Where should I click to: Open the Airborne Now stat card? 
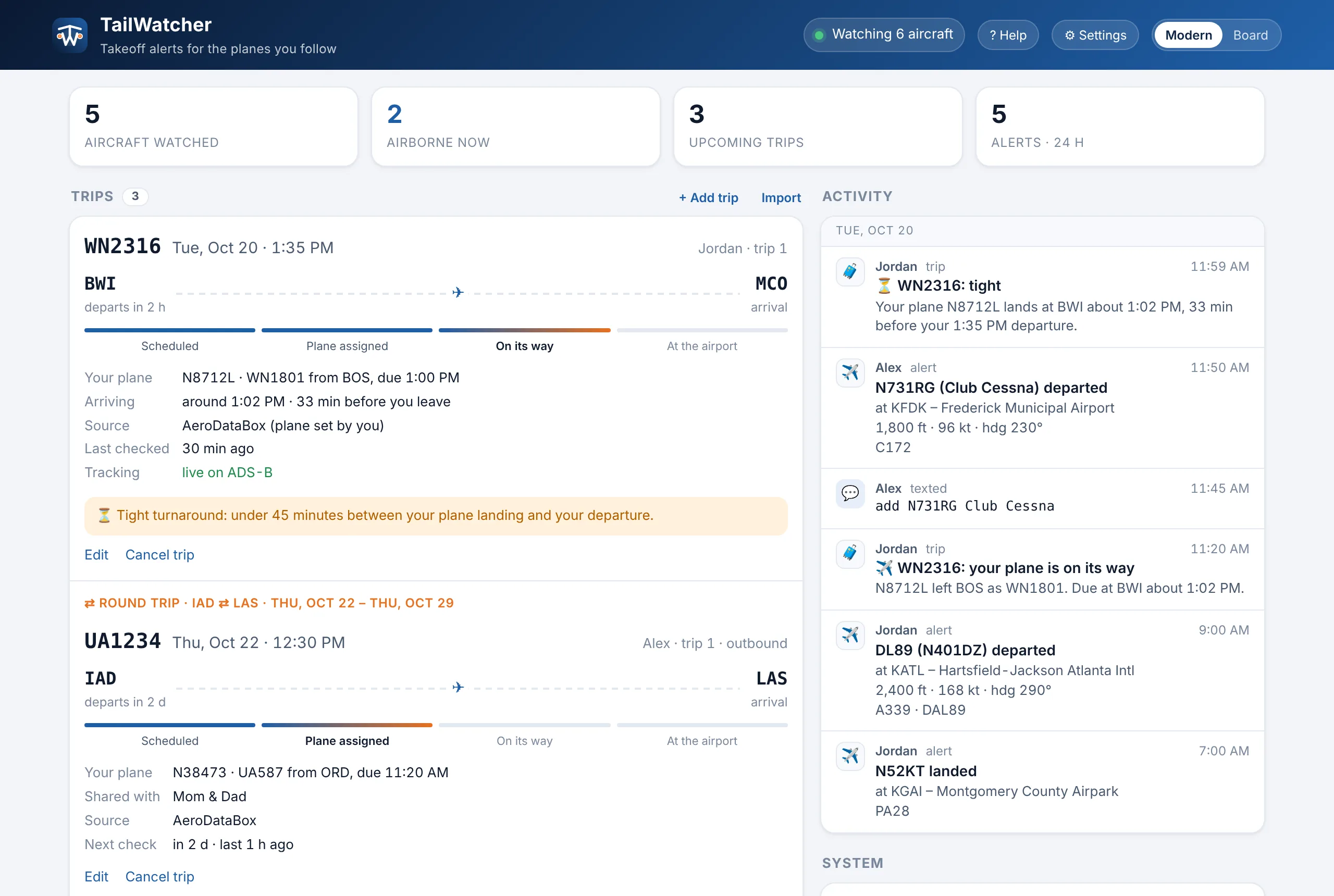click(x=515, y=127)
